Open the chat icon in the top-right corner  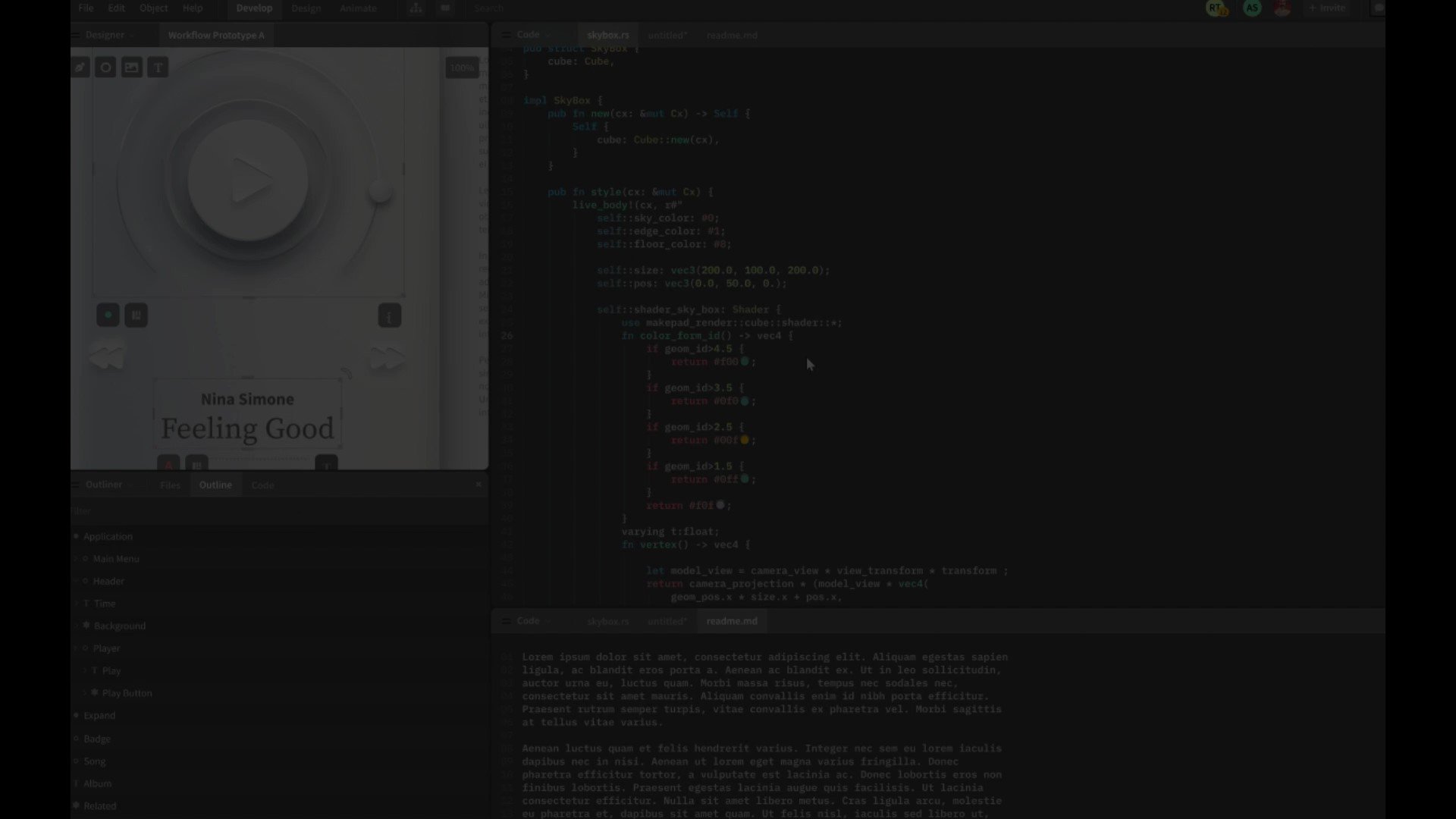[x=1379, y=10]
